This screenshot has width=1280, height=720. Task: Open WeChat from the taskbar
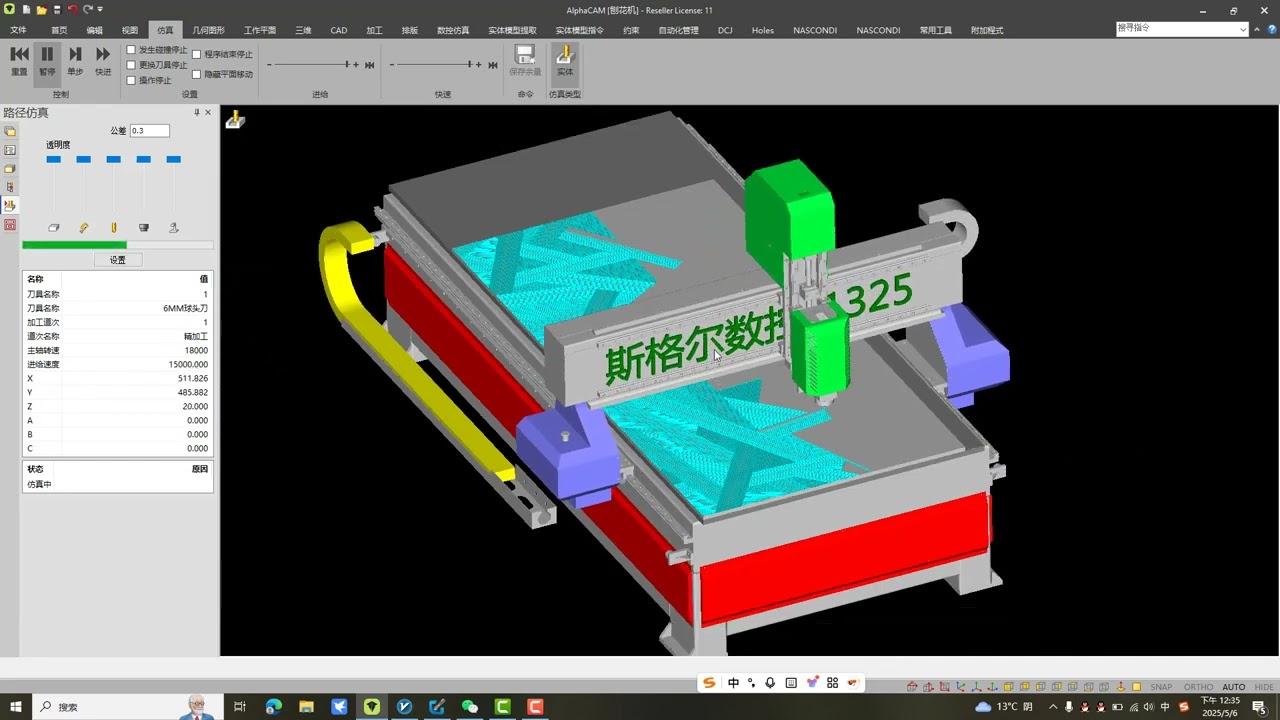(x=470, y=707)
